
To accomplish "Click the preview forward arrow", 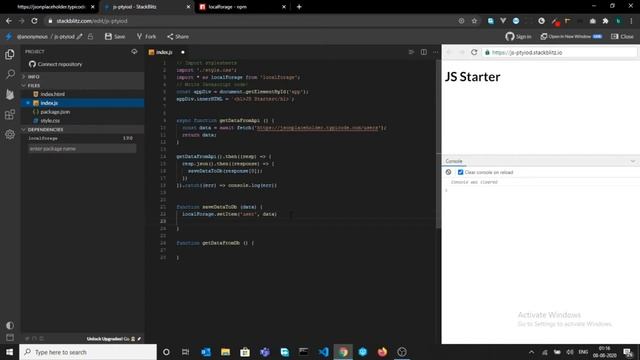I will pos(462,52).
